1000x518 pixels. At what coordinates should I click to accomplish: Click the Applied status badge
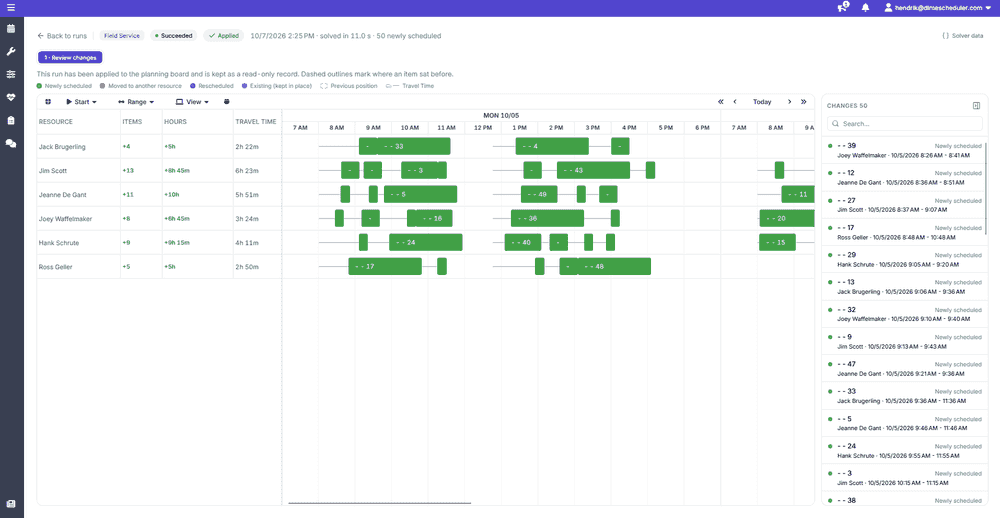pos(224,36)
